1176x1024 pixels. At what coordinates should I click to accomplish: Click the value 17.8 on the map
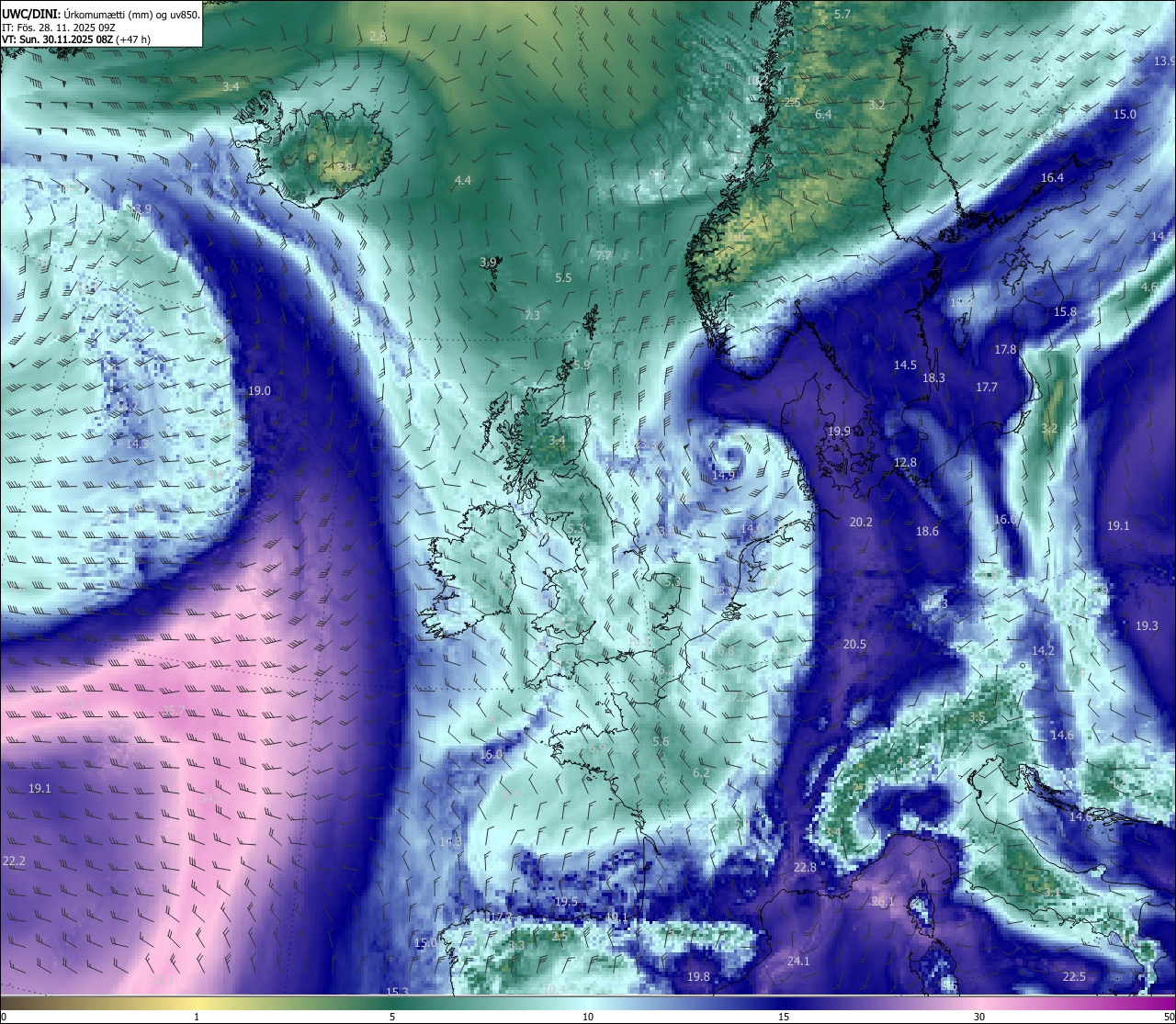pos(1005,350)
